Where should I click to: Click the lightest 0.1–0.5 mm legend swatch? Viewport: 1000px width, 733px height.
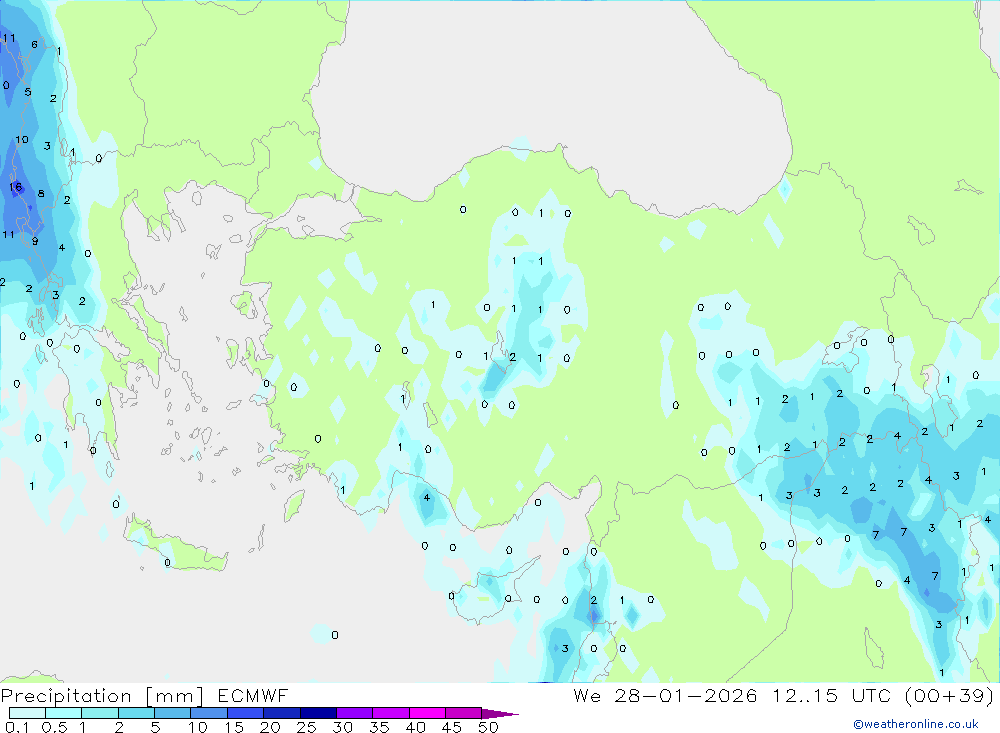(x=27, y=713)
